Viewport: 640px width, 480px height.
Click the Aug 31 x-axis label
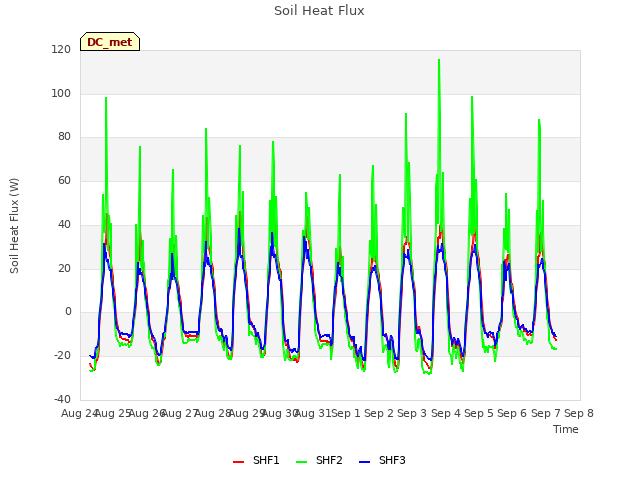(x=313, y=413)
